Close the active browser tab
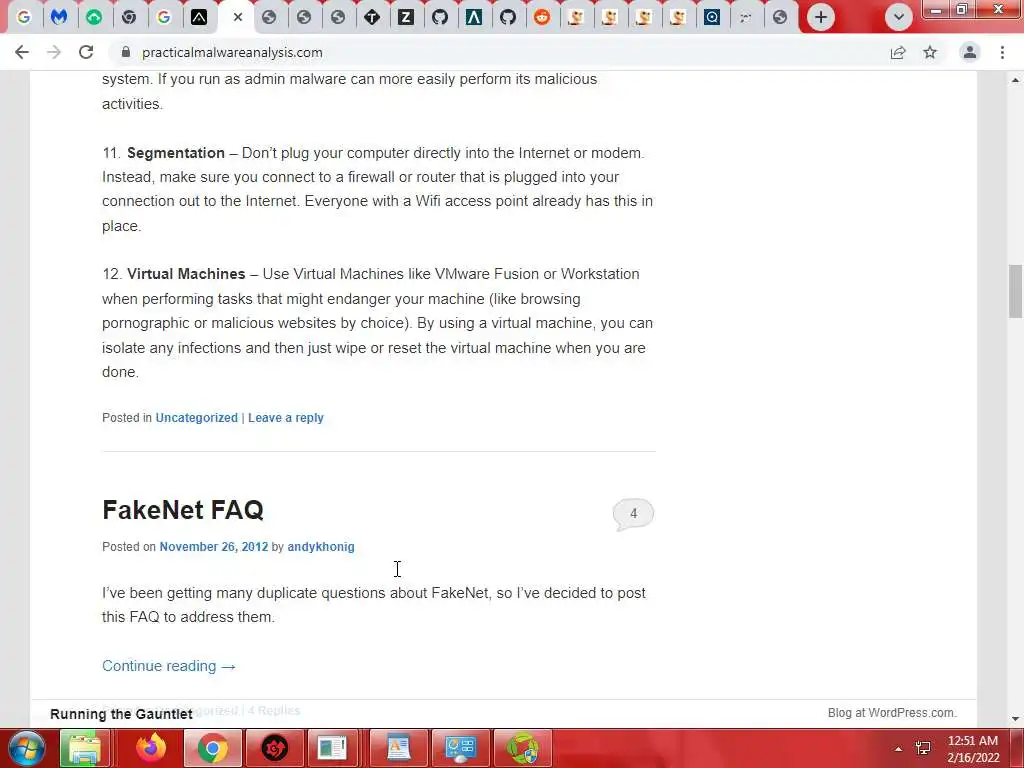 (238, 17)
